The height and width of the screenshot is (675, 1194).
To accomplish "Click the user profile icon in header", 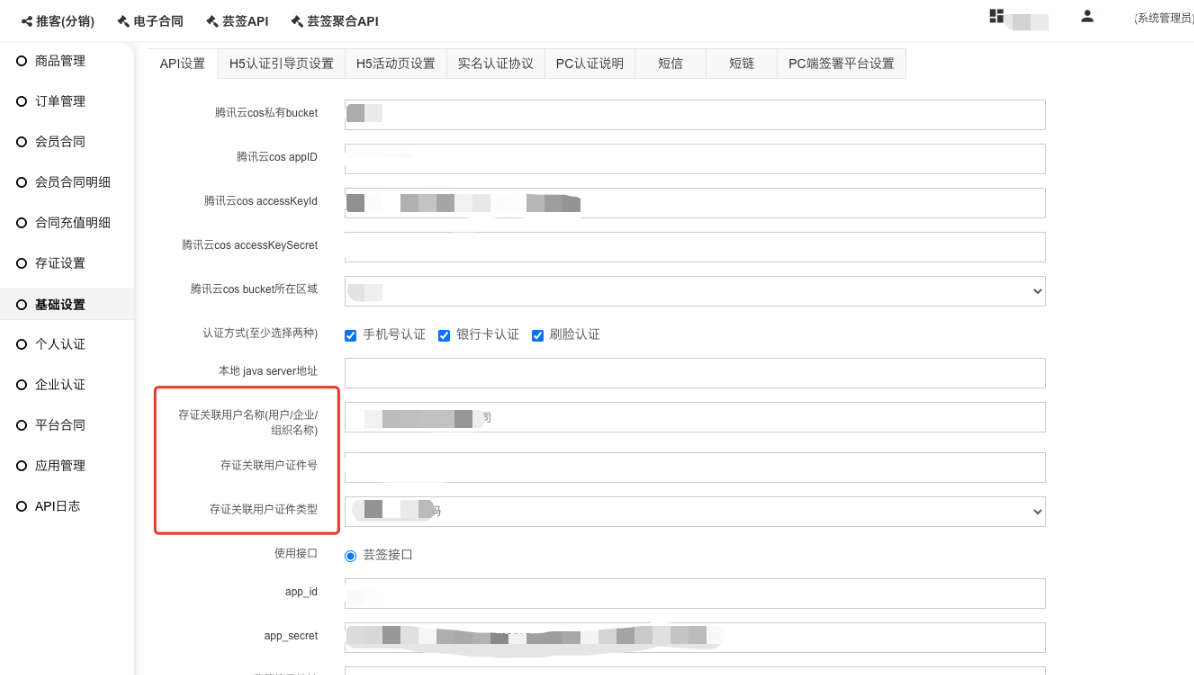I will (x=1087, y=16).
